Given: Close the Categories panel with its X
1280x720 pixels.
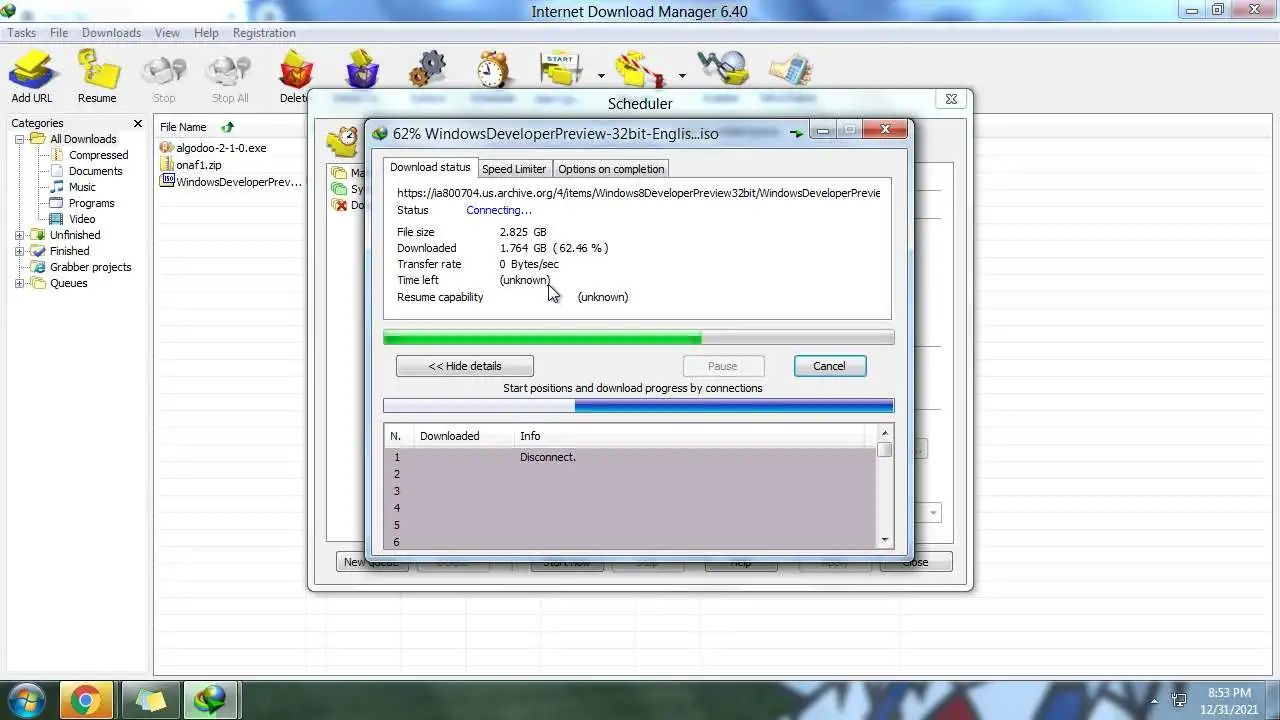Looking at the screenshot, I should pos(138,123).
